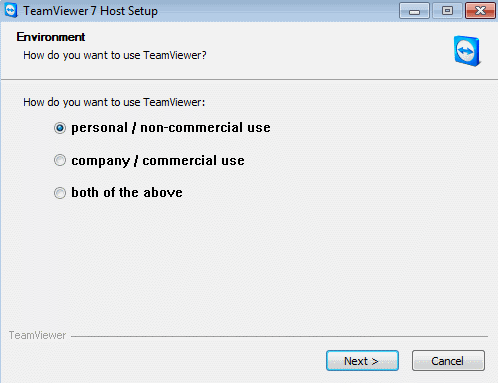Image resolution: width=498 pixels, height=383 pixels.
Task: Click the 'personal / non-commercial use' label text
Action: coord(171,128)
